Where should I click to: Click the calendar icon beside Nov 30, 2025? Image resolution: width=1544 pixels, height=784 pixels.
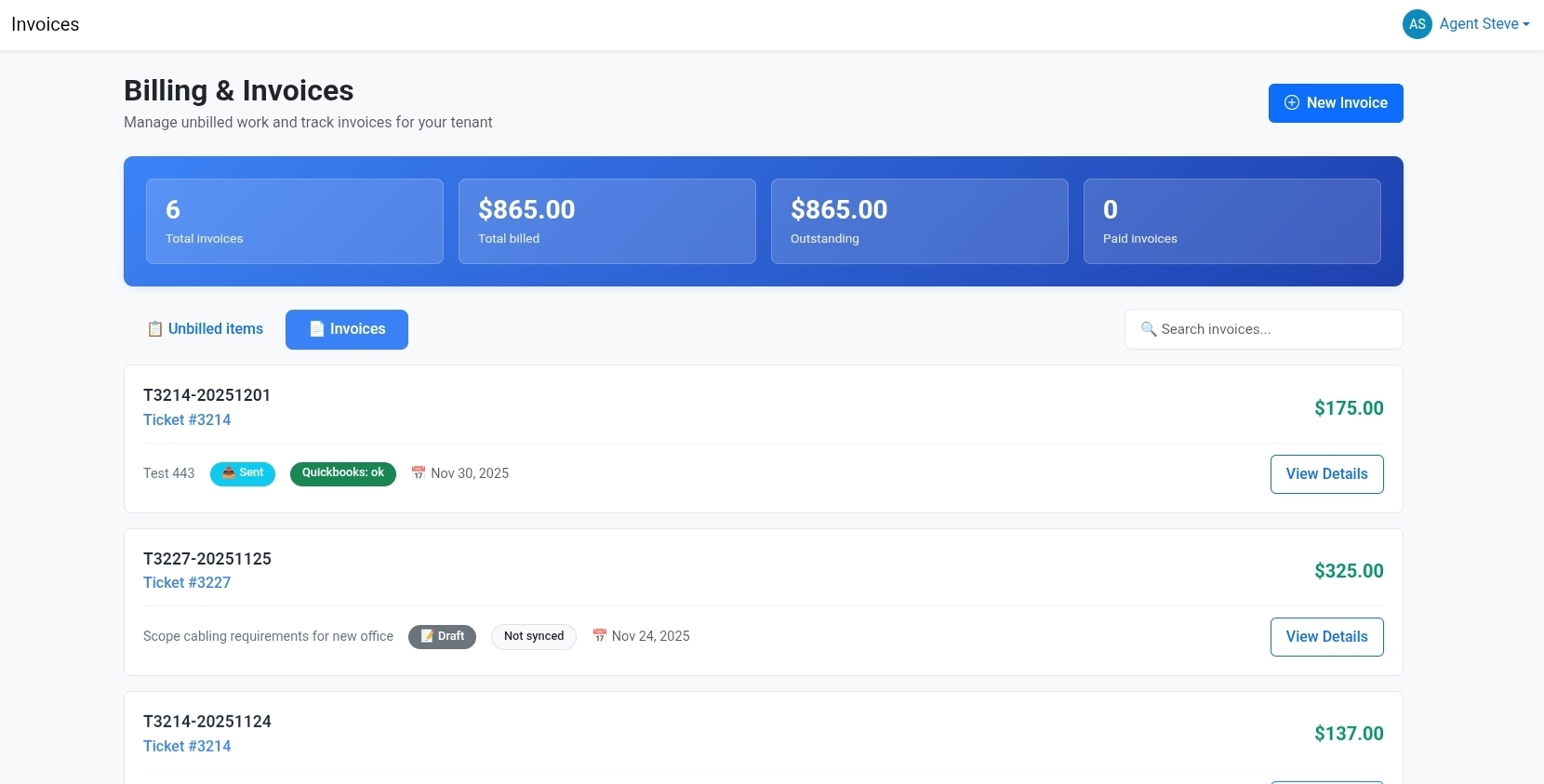[419, 473]
